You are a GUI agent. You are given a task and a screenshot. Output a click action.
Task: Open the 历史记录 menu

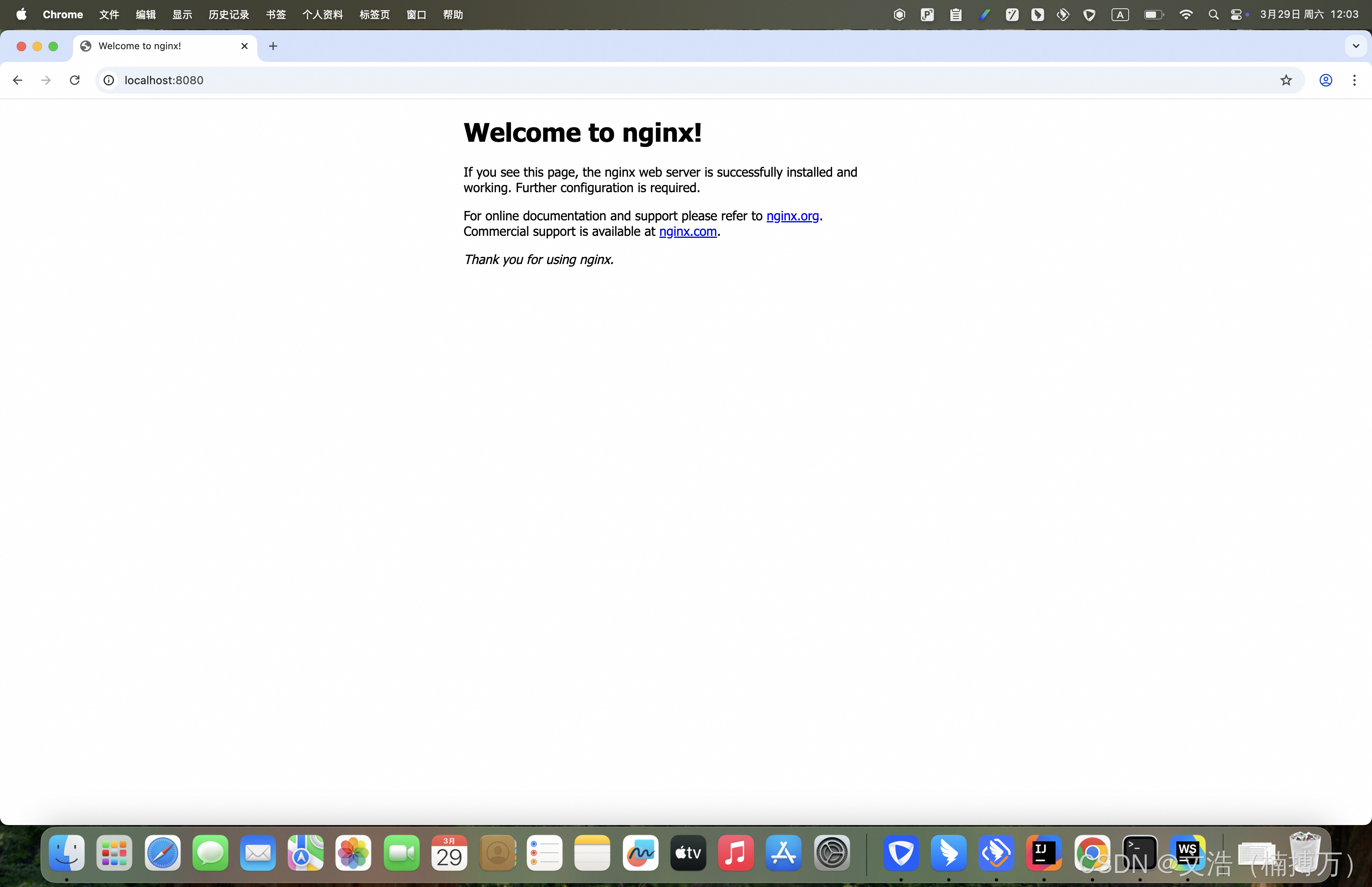point(229,14)
